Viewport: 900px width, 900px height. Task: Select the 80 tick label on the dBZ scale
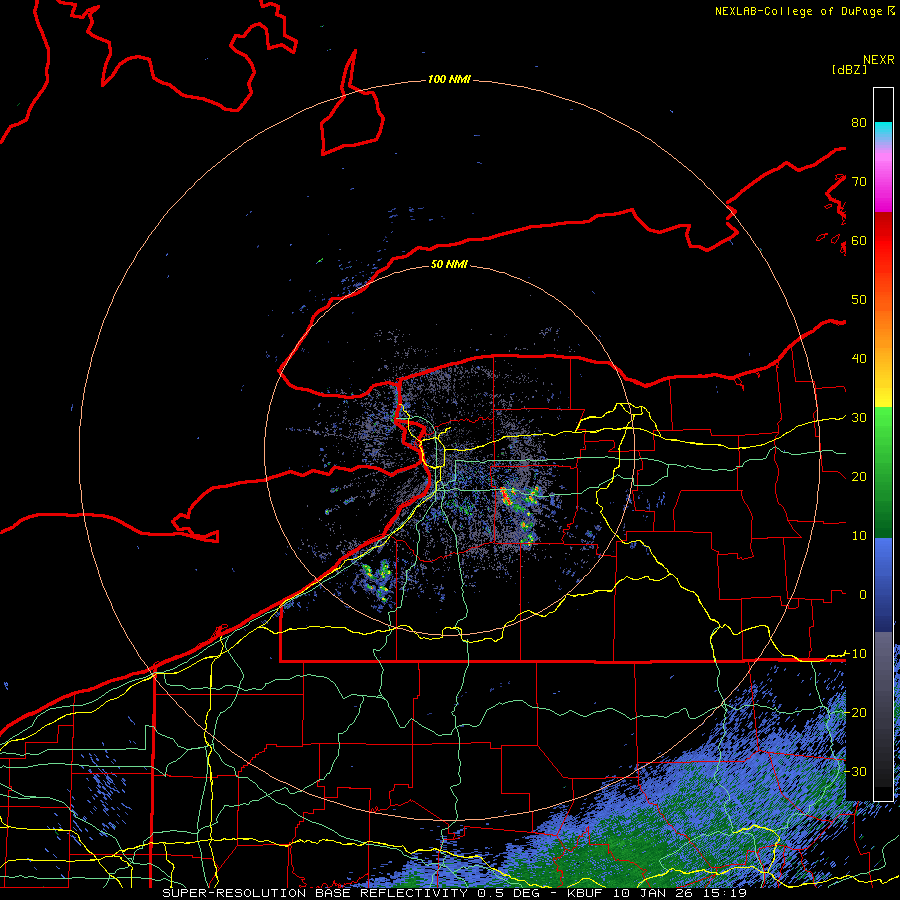(x=859, y=122)
